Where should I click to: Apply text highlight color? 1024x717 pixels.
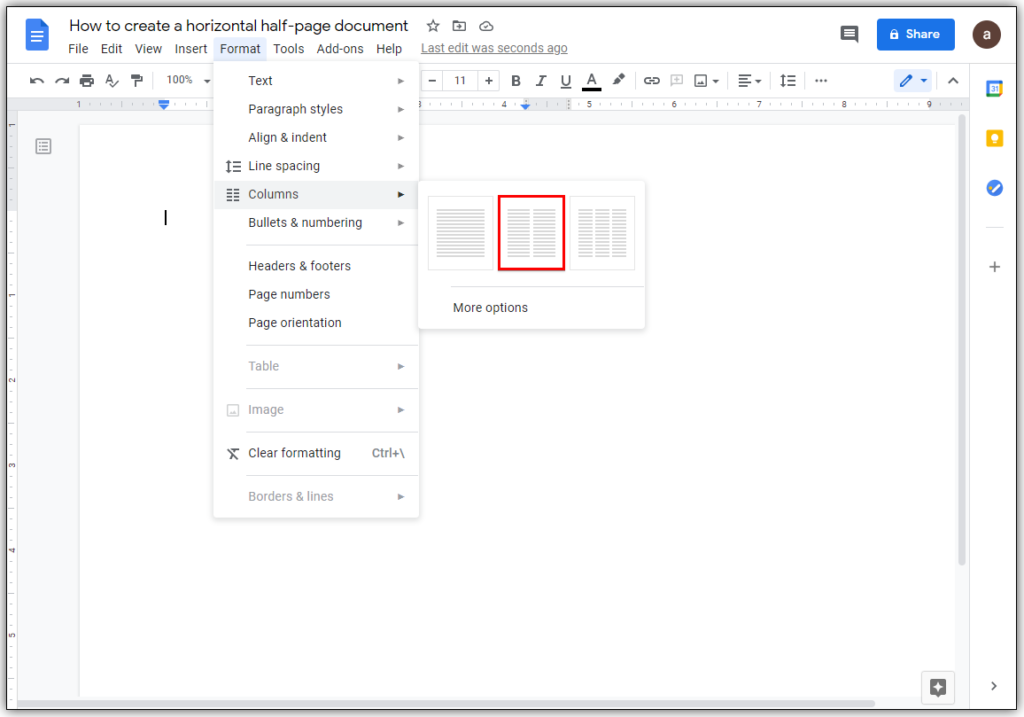(x=619, y=80)
